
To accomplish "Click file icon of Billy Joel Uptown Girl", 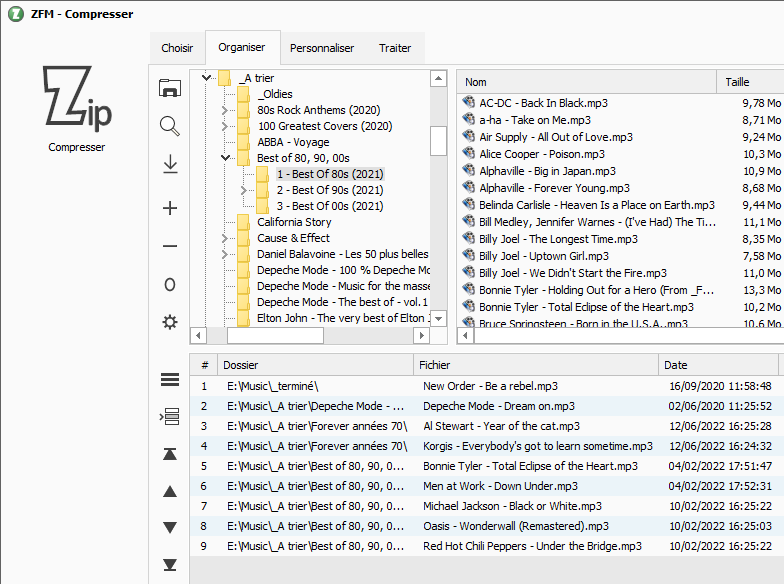I will pos(468,255).
